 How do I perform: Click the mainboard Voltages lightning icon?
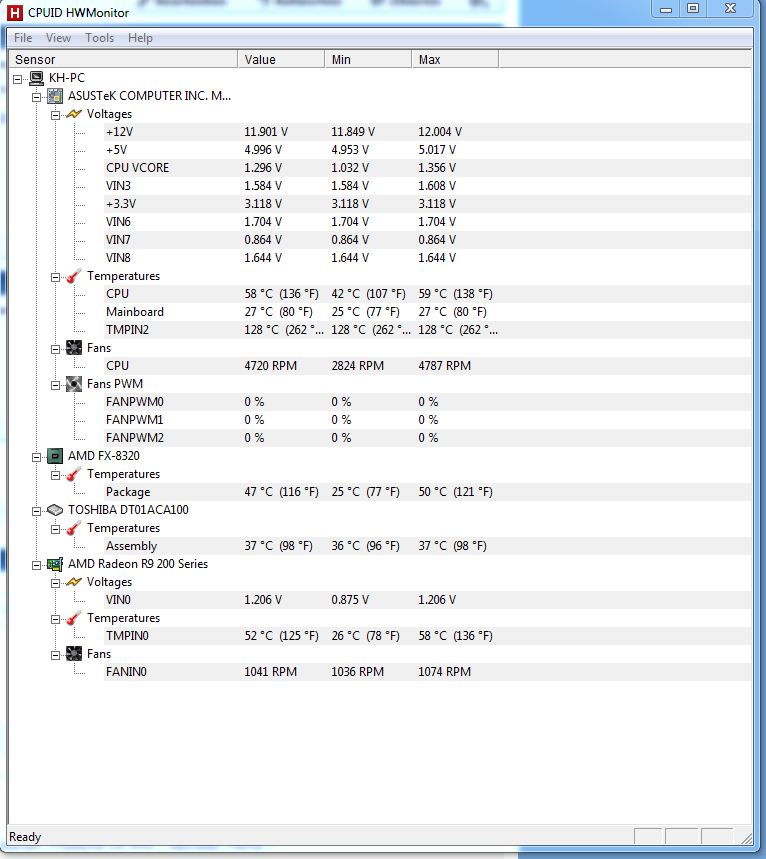click(x=74, y=114)
